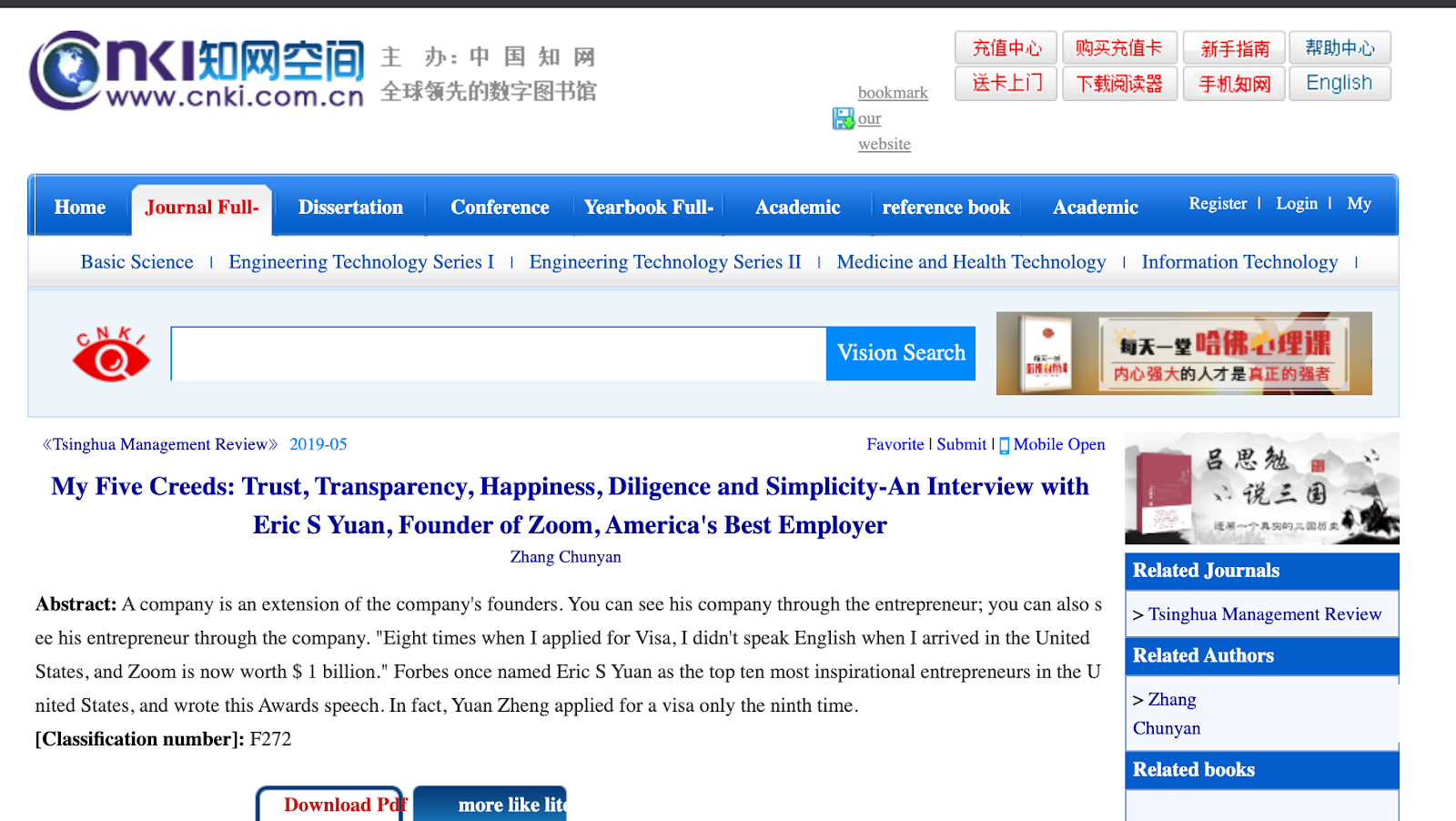Click the Mobile Open link

(1059, 444)
